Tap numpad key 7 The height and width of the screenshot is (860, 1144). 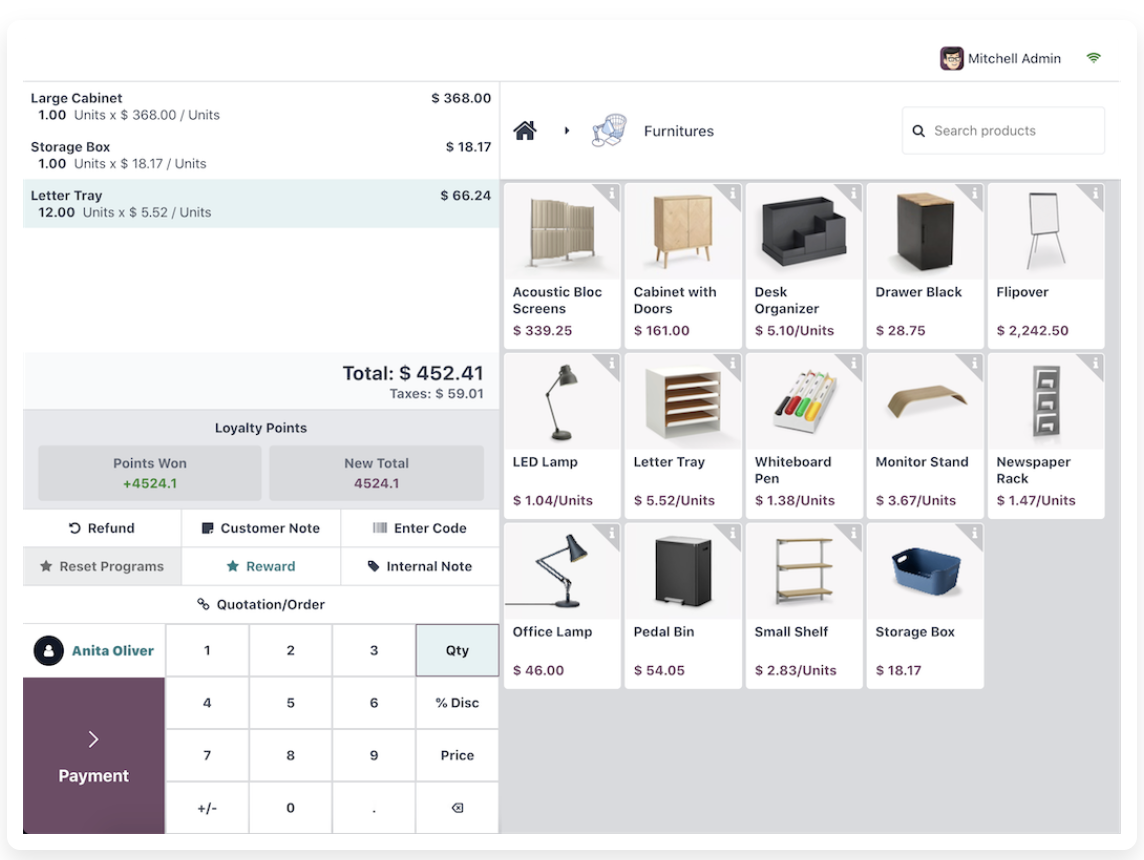pos(207,755)
